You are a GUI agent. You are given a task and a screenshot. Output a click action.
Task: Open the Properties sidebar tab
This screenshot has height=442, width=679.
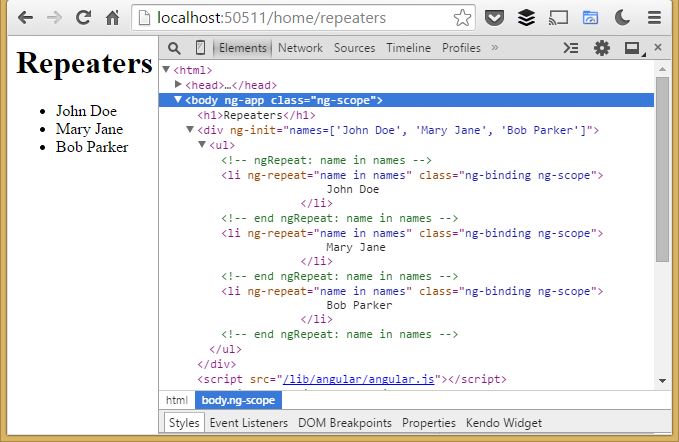pos(429,423)
